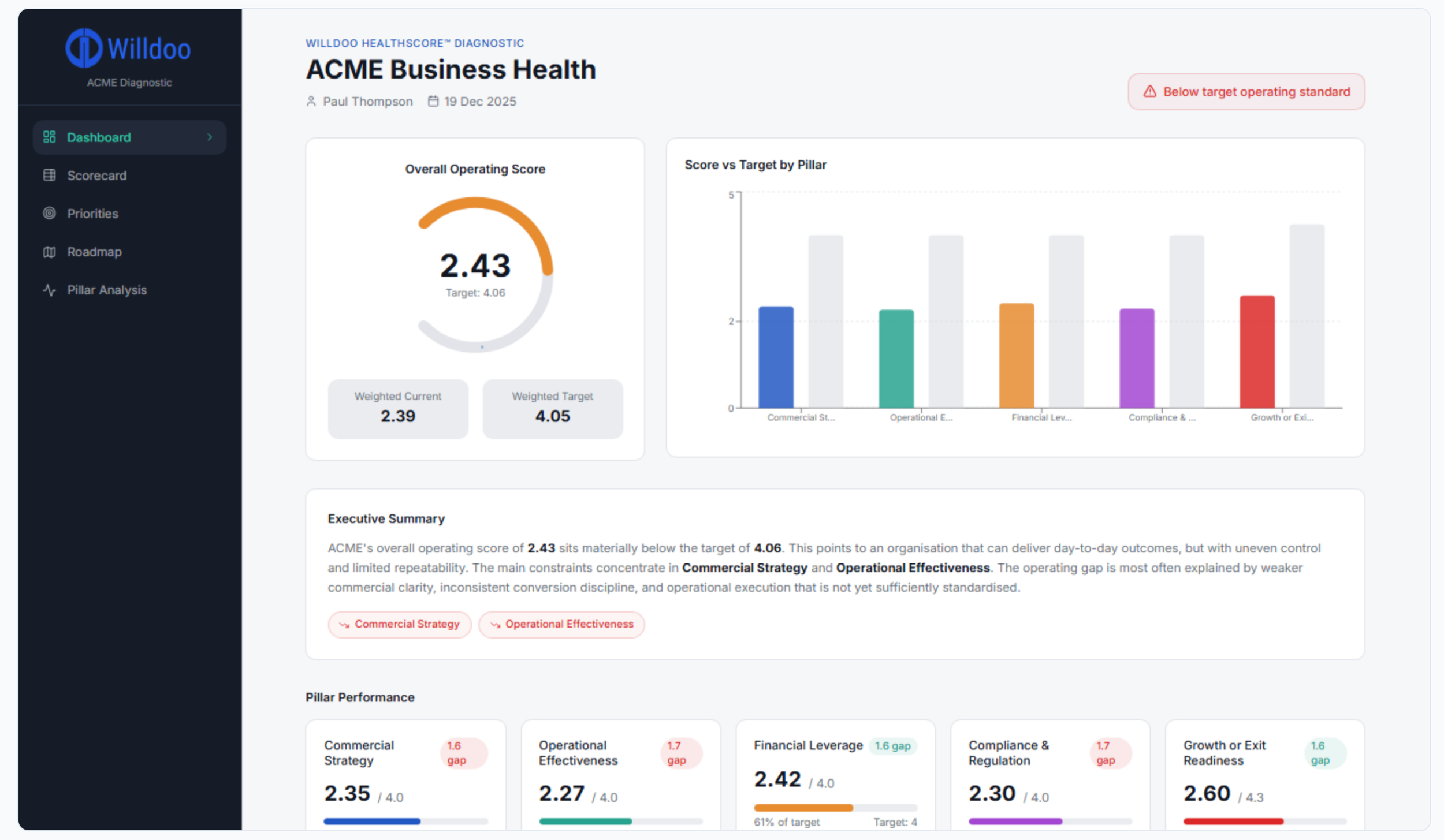Click Below target operating standard badge
Screen dimensions: 1444x840
click(1246, 92)
